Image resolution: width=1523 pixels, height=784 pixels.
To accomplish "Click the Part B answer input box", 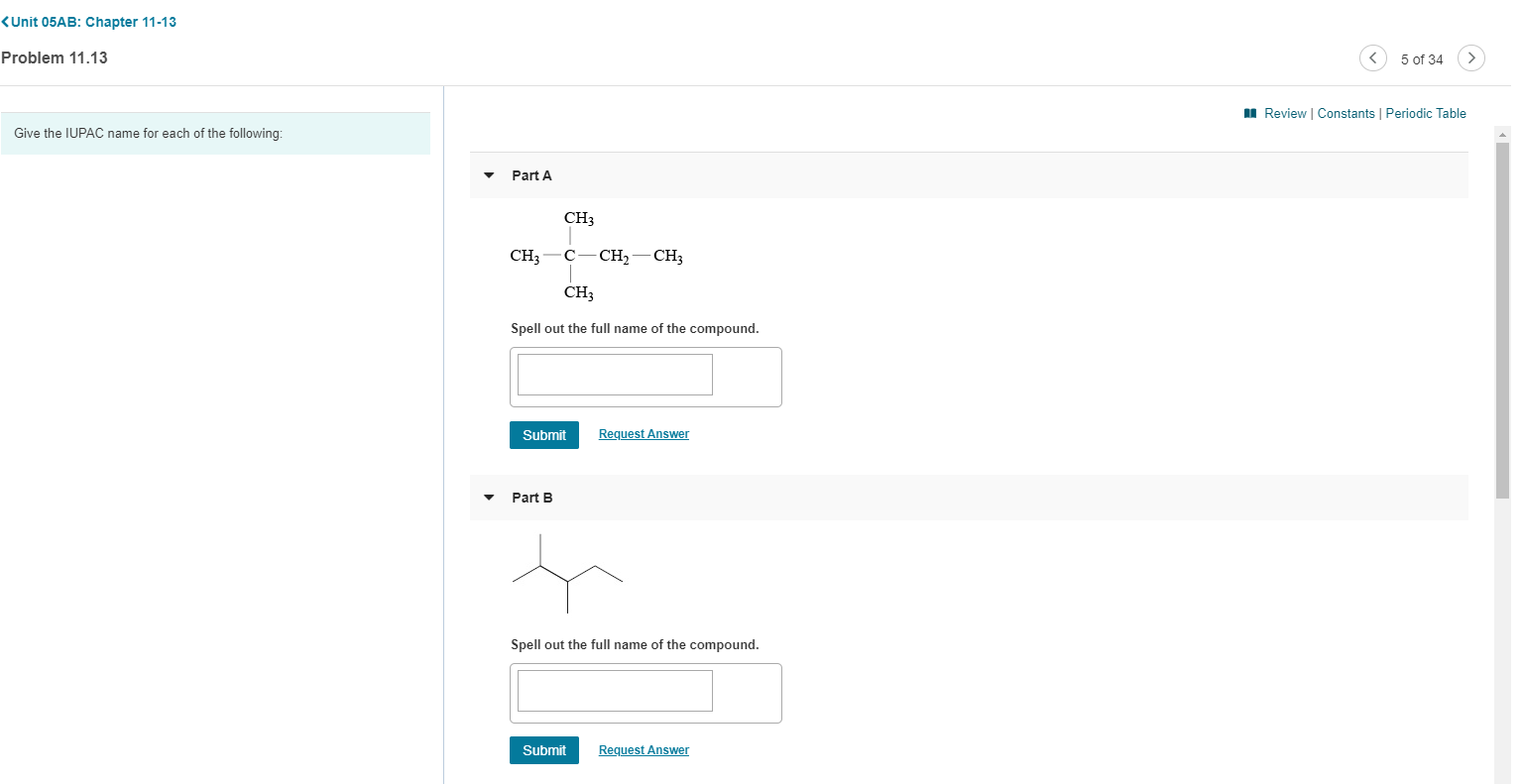I will (x=613, y=690).
